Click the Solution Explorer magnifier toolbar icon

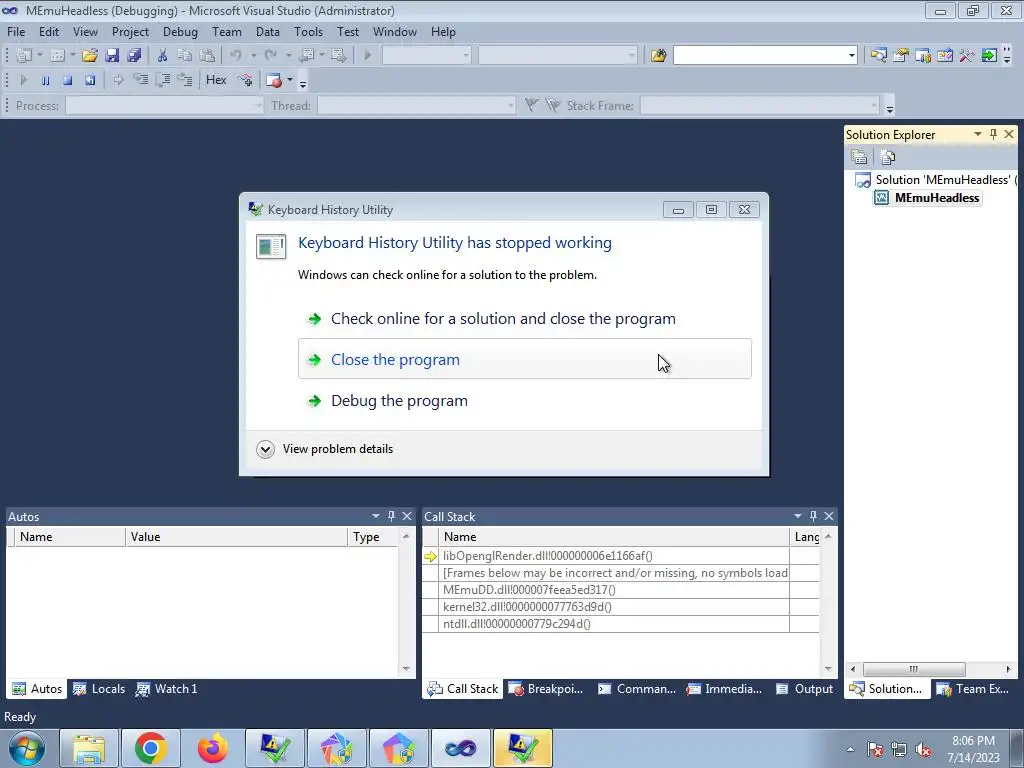click(878, 56)
